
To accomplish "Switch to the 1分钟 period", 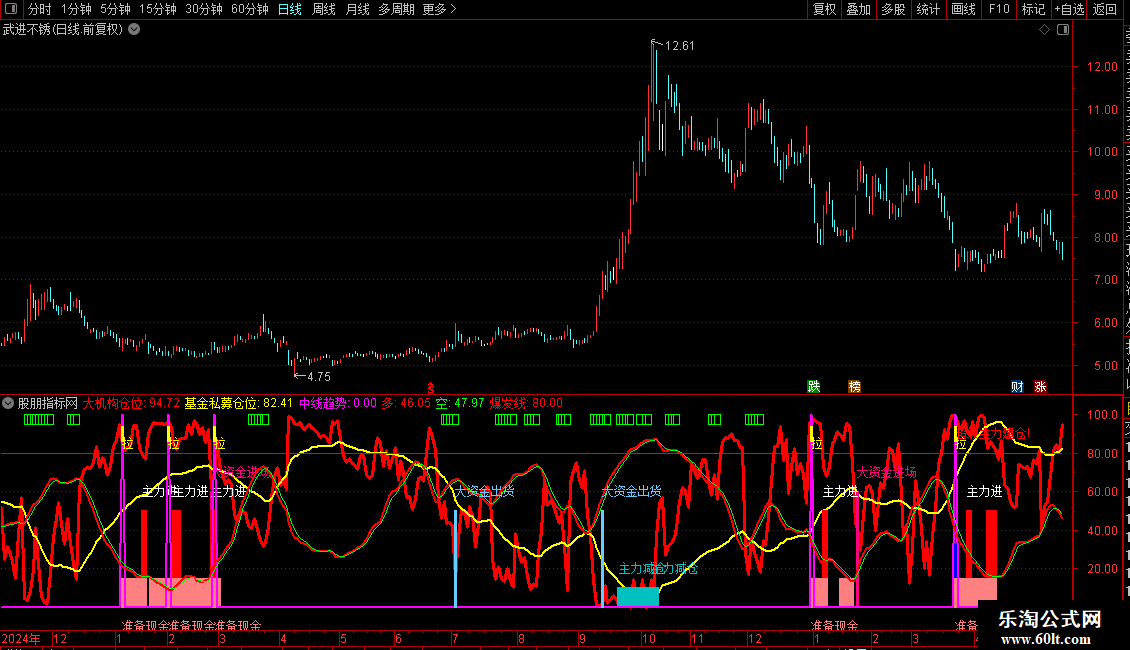I will point(76,9).
